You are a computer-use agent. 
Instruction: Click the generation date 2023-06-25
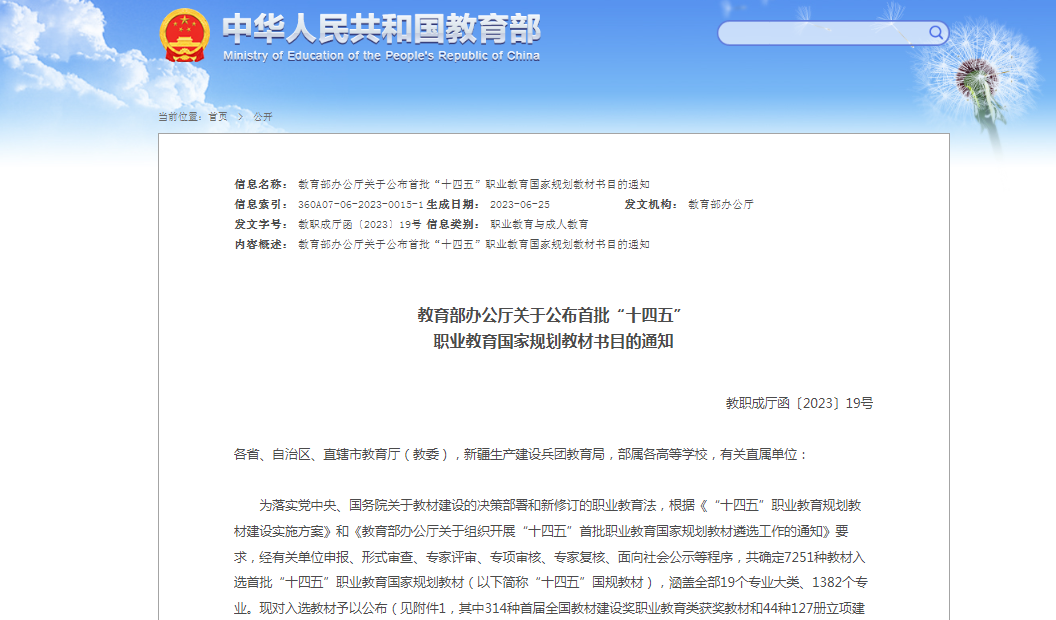(x=519, y=205)
